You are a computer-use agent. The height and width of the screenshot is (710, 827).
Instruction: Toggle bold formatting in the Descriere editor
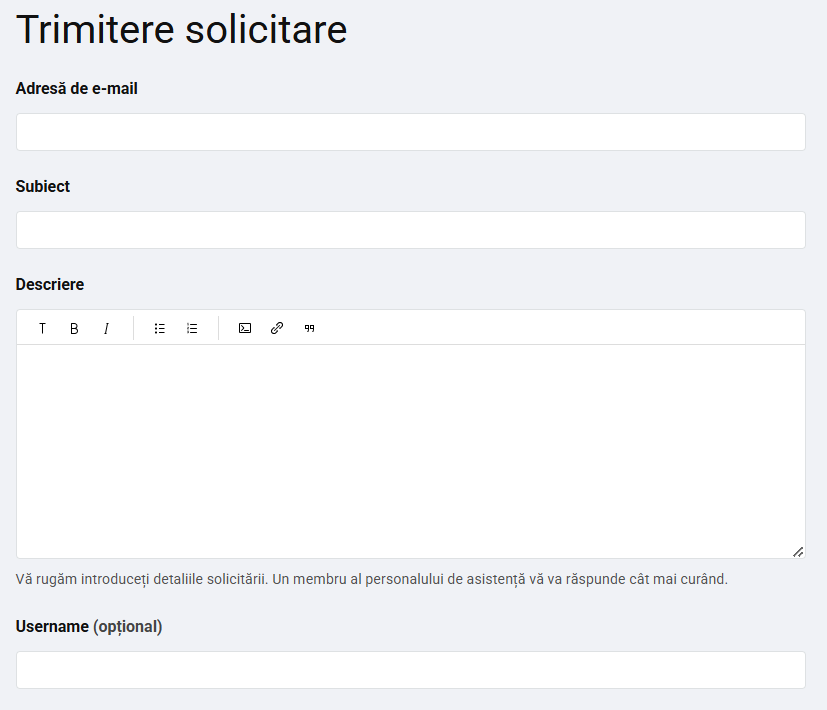click(74, 329)
